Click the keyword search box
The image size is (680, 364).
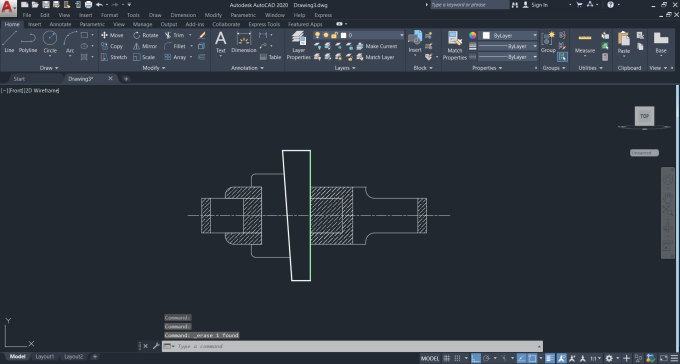pos(470,5)
